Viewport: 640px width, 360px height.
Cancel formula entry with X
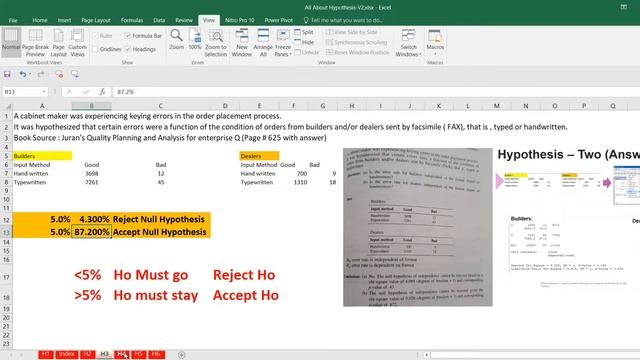pos(69,92)
